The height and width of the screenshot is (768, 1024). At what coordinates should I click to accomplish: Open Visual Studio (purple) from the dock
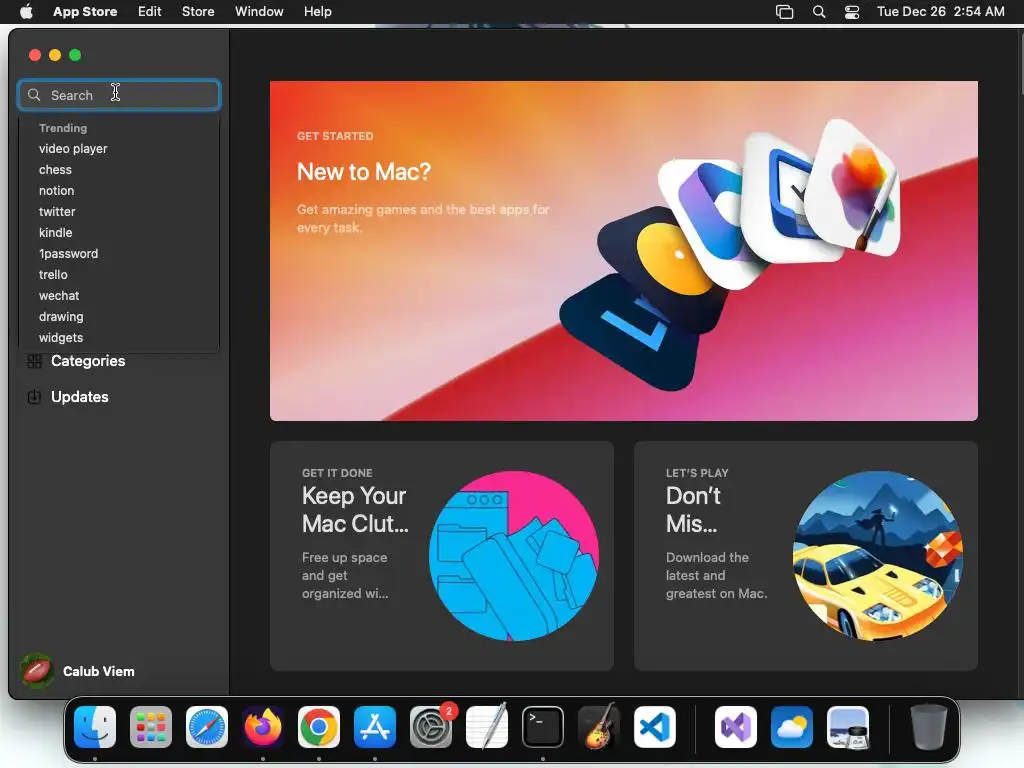coord(736,727)
